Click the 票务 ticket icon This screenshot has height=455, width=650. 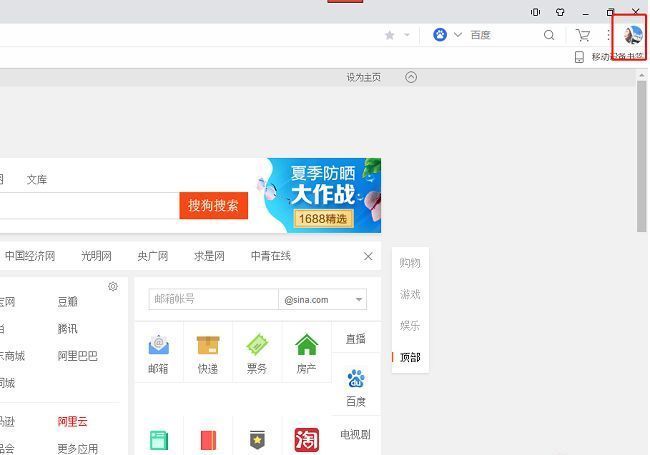point(257,345)
